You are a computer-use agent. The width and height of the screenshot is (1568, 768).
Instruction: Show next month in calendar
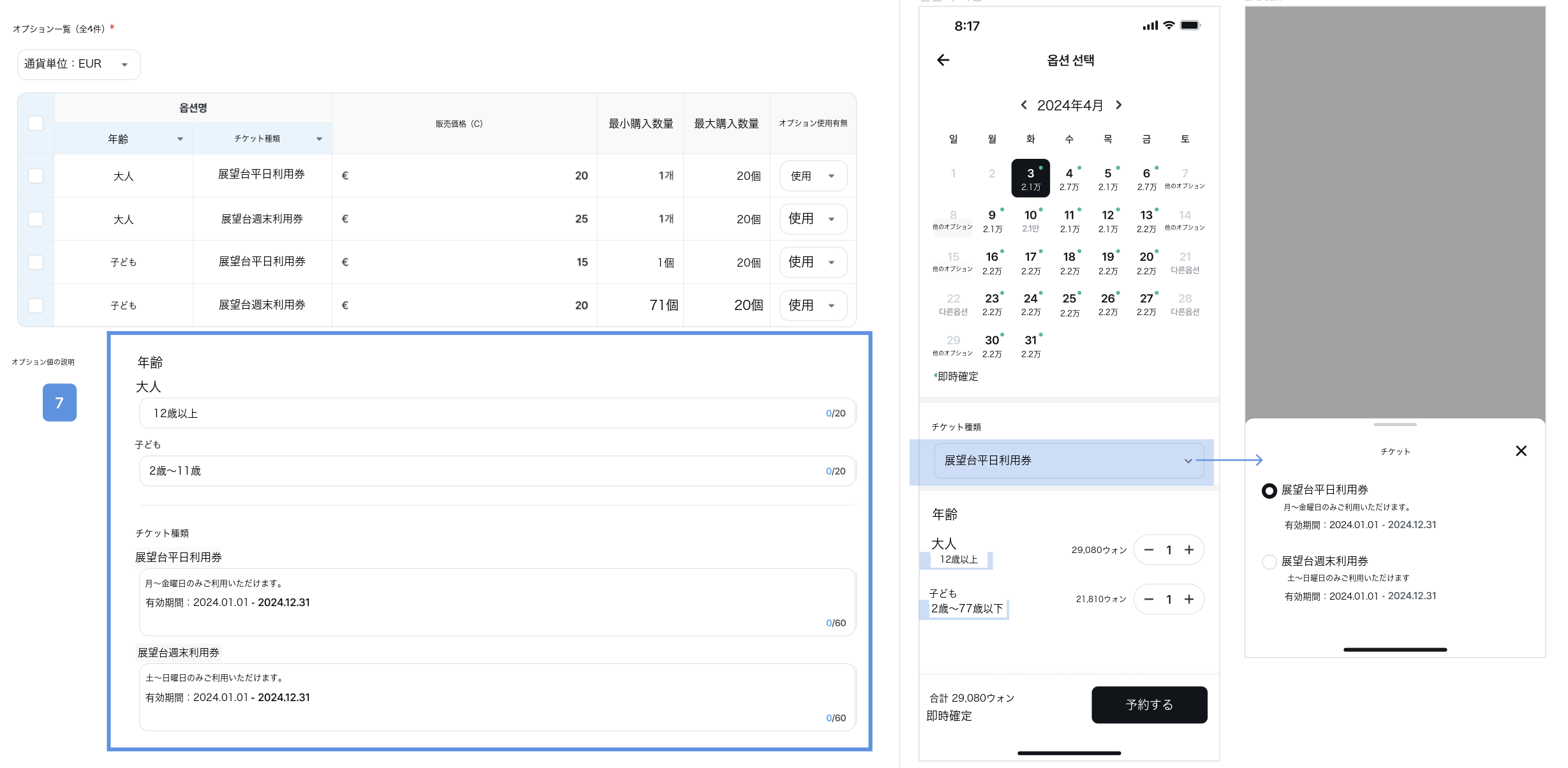tap(1118, 105)
